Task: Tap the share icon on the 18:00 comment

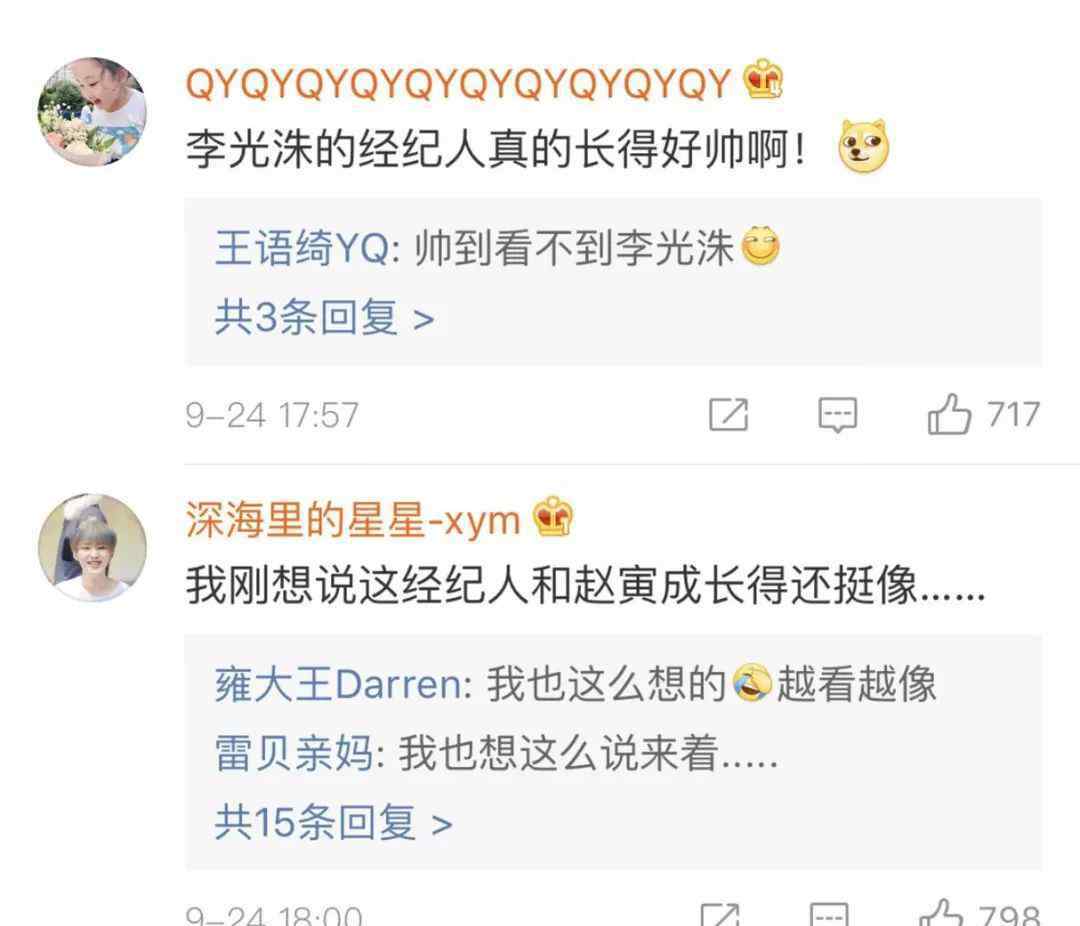Action: click(720, 914)
